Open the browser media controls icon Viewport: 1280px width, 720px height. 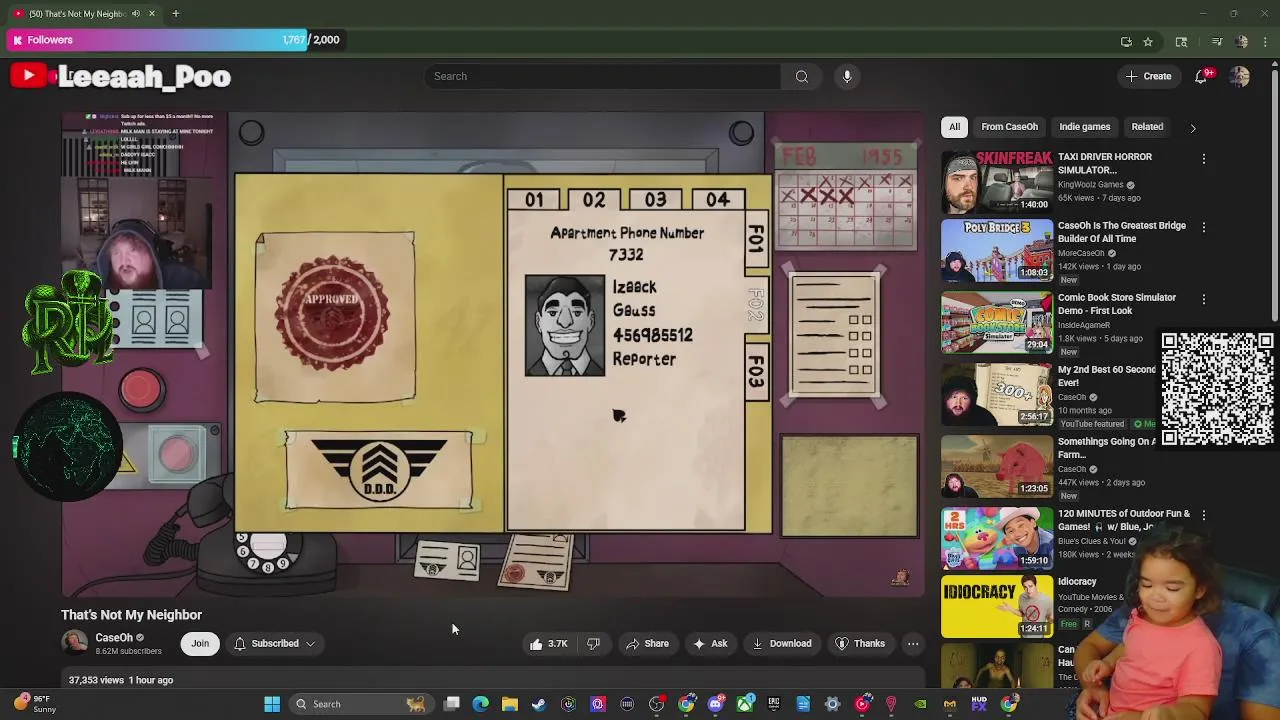(1217, 42)
